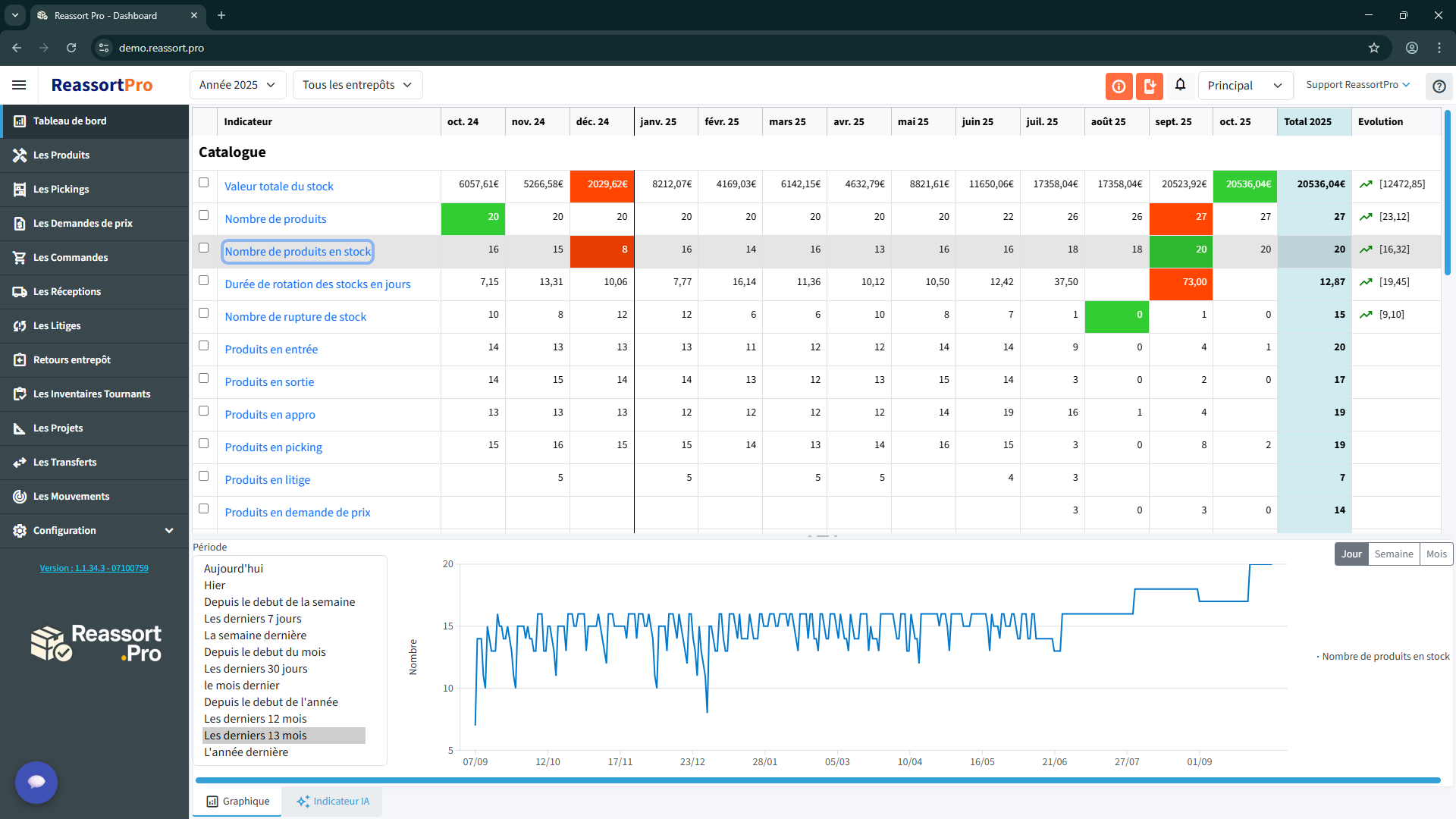Select Semaine in the period switcher

[x=1393, y=554]
